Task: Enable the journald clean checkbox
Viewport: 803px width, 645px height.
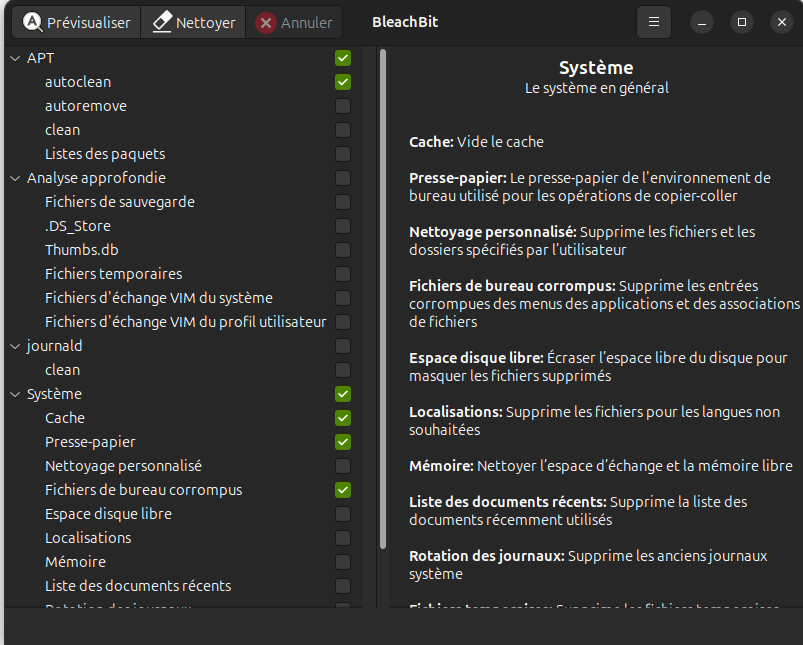Action: [x=343, y=370]
